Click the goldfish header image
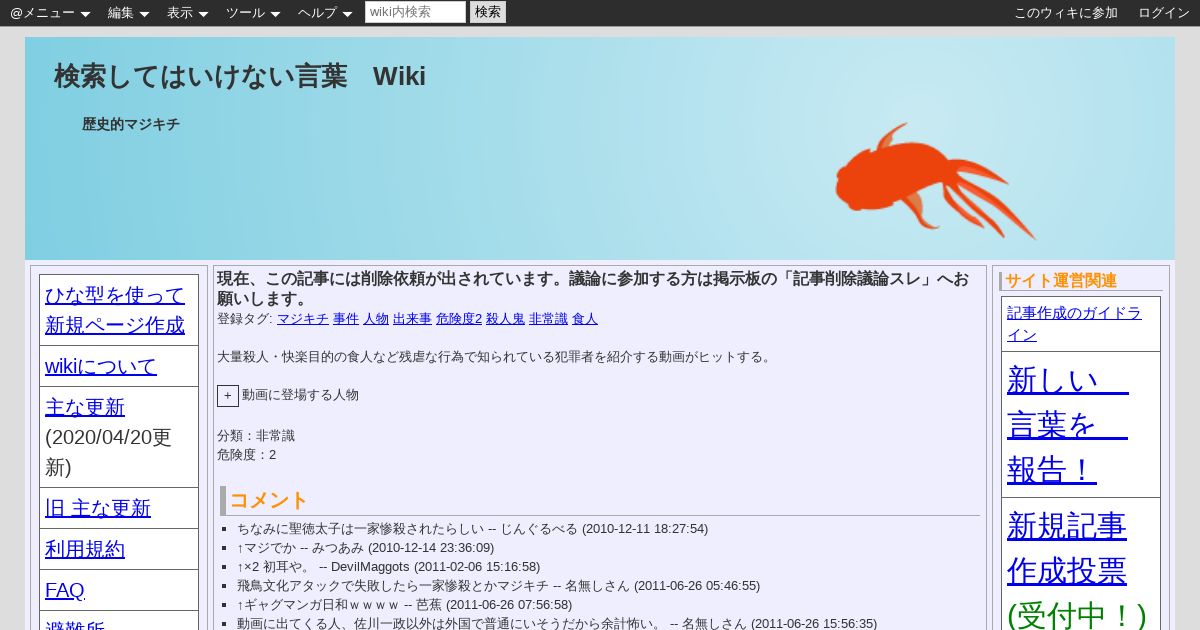Image resolution: width=1200 pixels, height=630 pixels. point(935,181)
